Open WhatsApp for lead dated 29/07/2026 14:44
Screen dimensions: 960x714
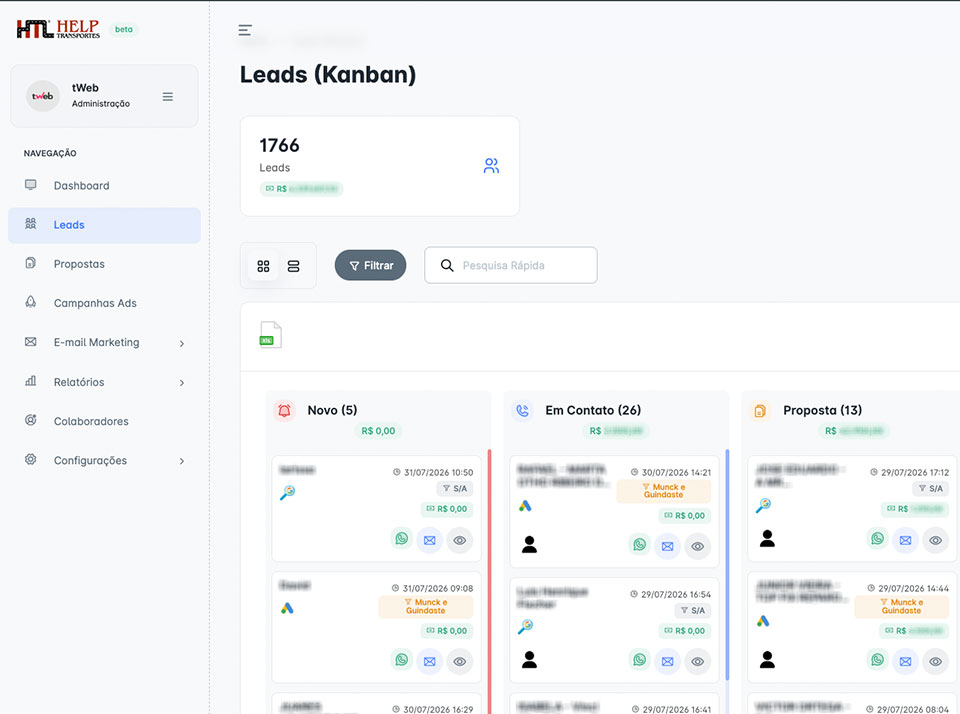877,660
